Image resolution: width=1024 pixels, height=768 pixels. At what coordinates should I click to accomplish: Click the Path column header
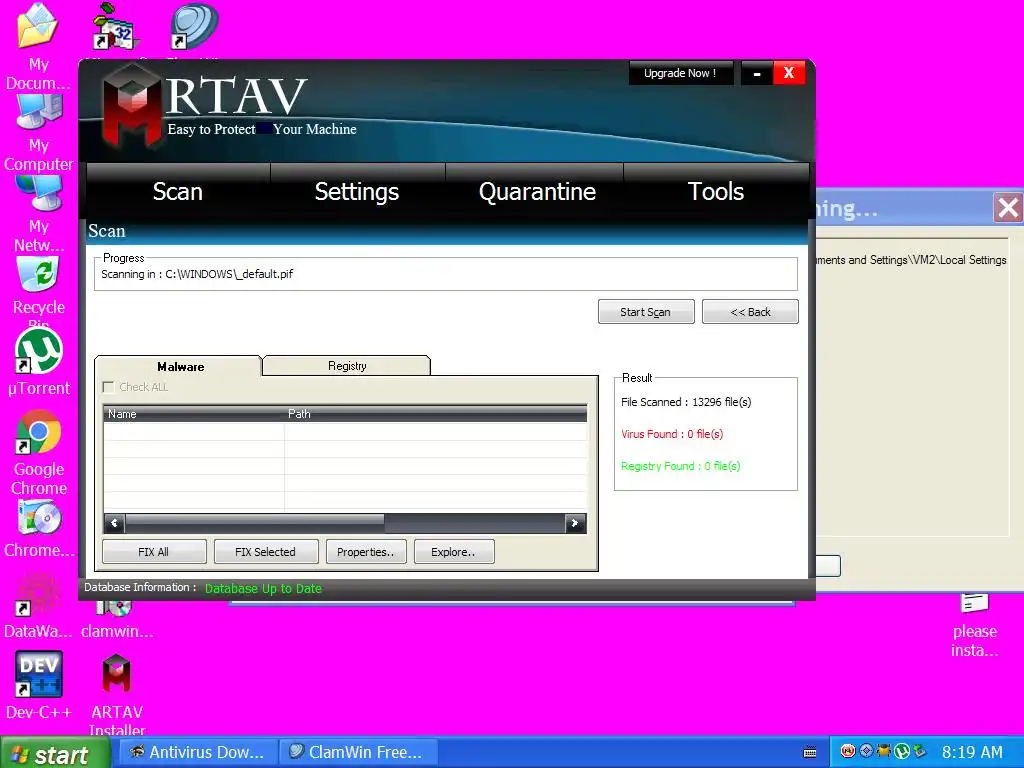(x=435, y=413)
